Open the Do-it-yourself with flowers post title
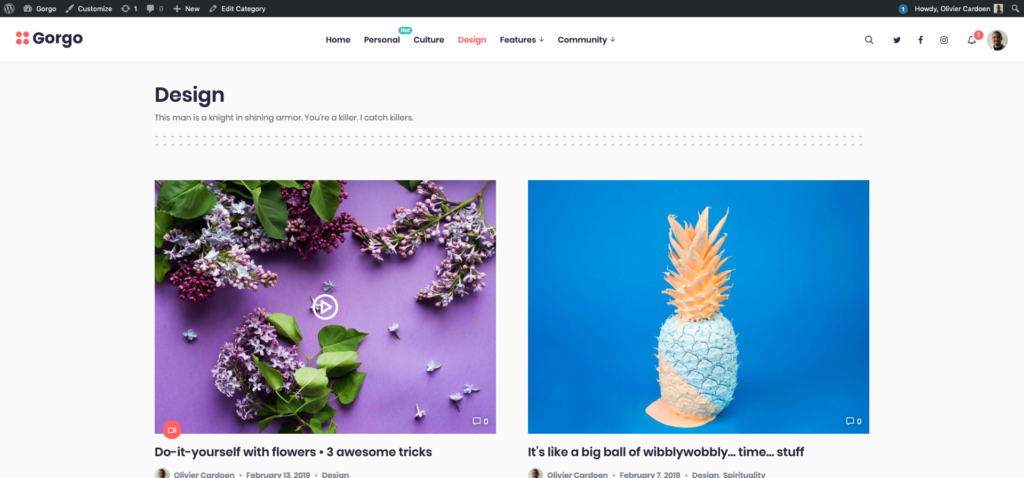This screenshot has height=478, width=1024. (x=293, y=452)
